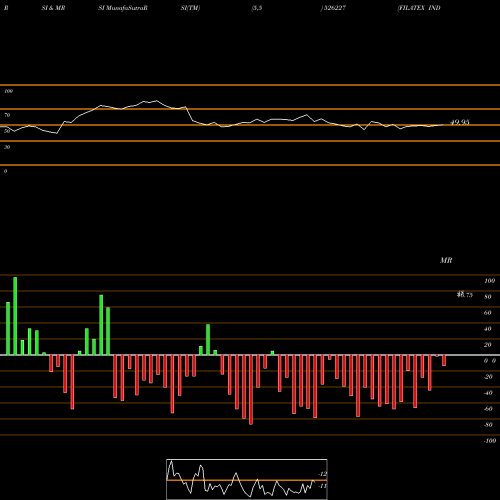500x500 pixels.
Task: Click the peak of the white RSI line
Action: (157, 101)
